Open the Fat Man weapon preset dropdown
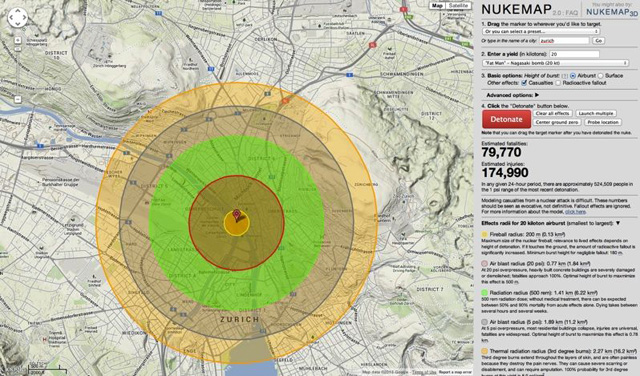 click(x=556, y=63)
